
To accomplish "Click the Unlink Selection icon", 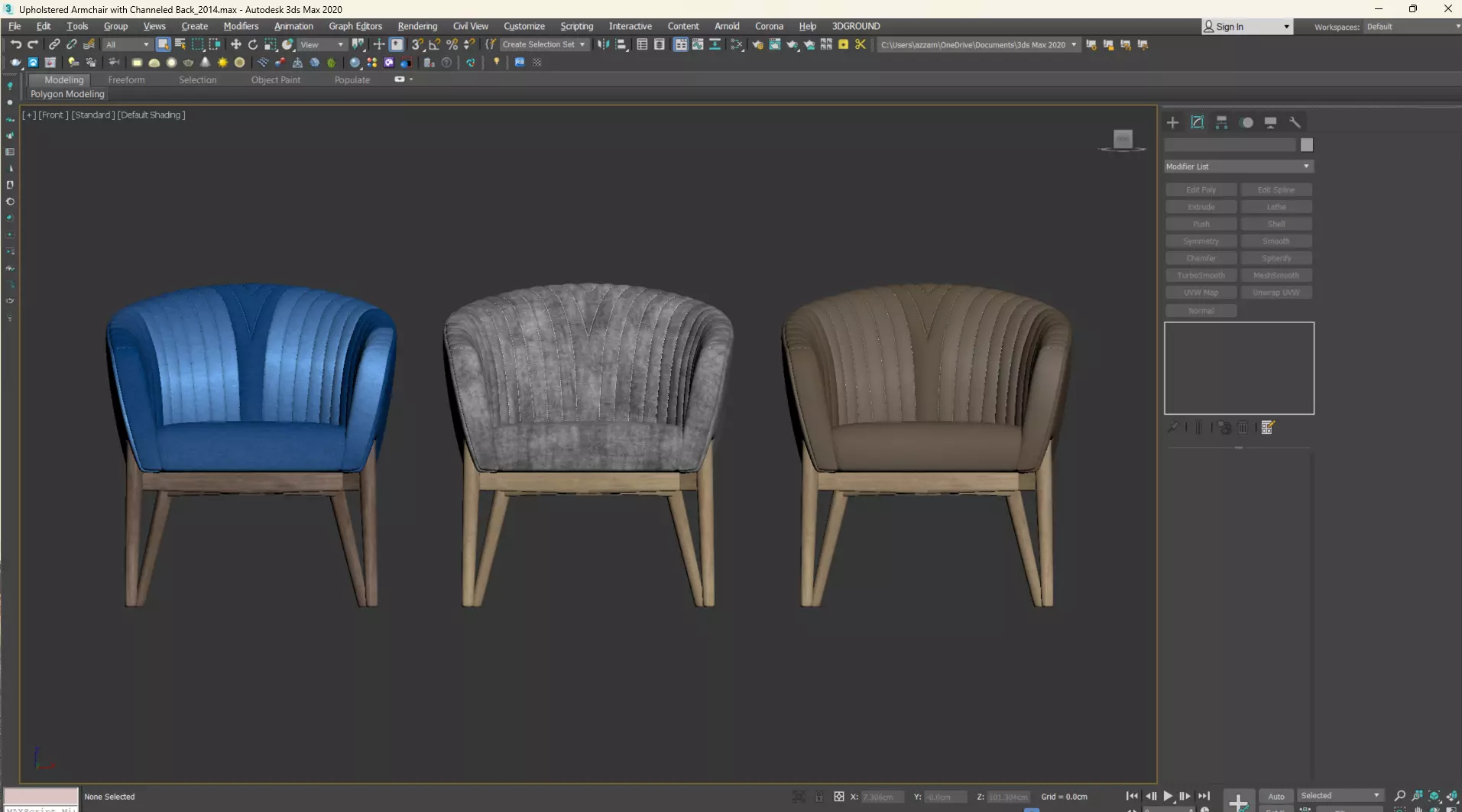I will click(71, 44).
